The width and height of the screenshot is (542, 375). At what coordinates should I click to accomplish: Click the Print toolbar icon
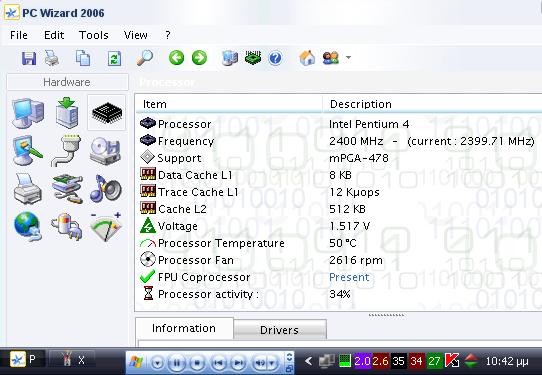click(52, 58)
